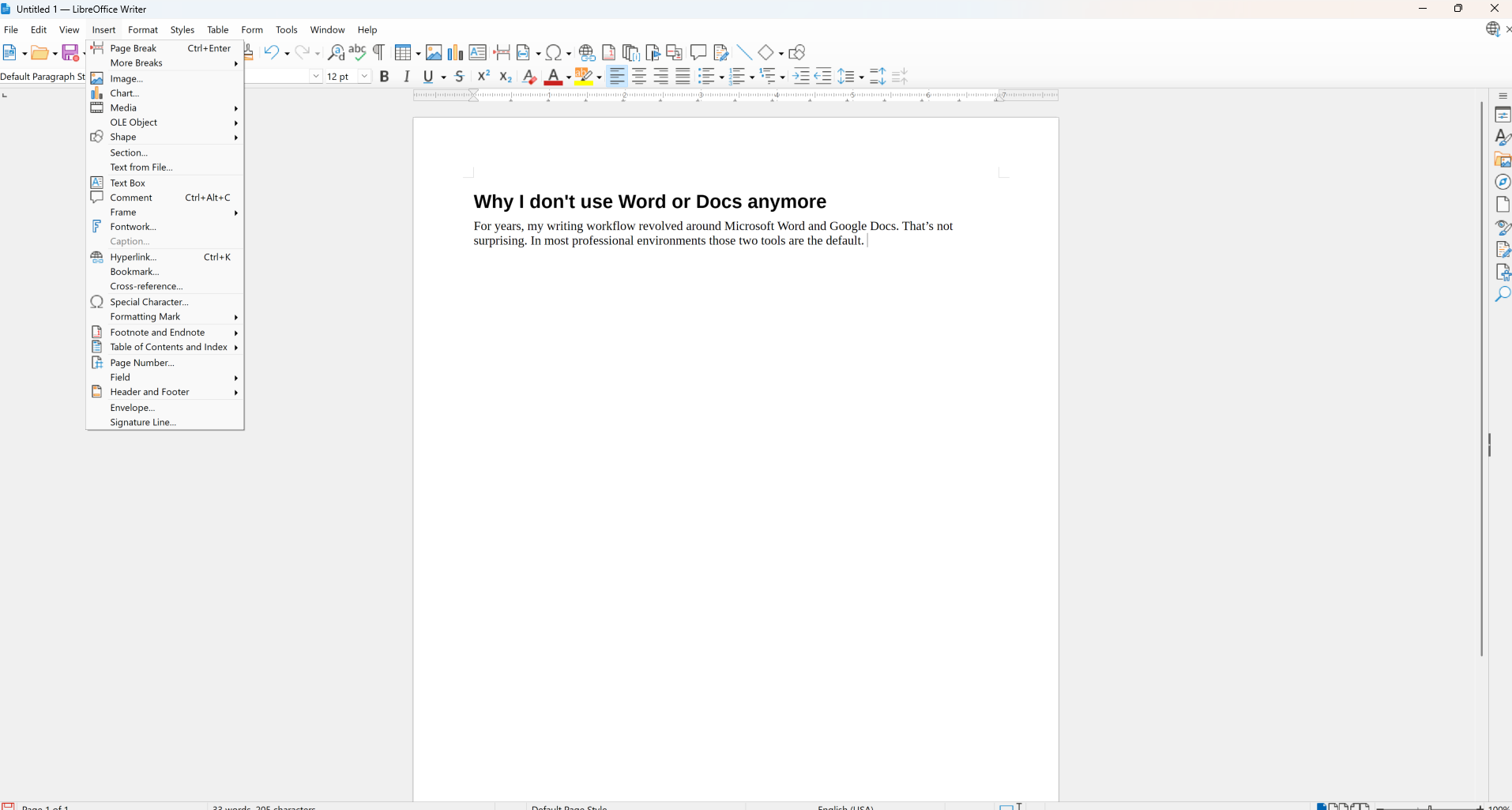
Task: Toggle Underline formatting
Action: (x=428, y=77)
